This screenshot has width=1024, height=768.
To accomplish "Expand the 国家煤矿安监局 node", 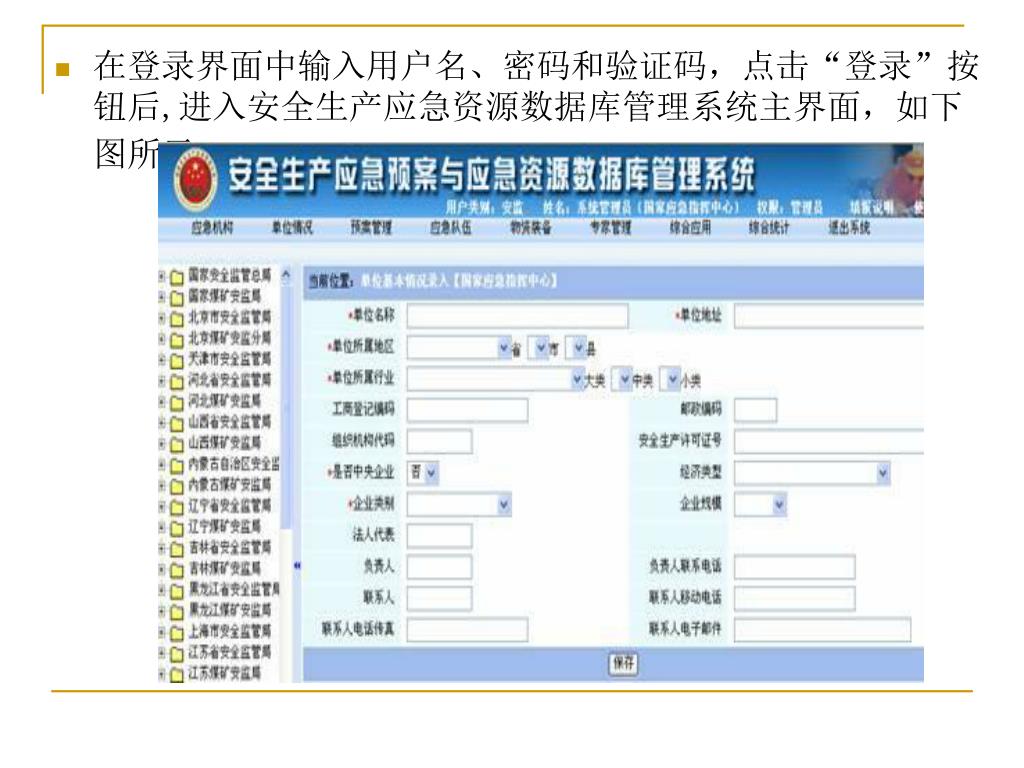I will pyautogui.click(x=162, y=297).
